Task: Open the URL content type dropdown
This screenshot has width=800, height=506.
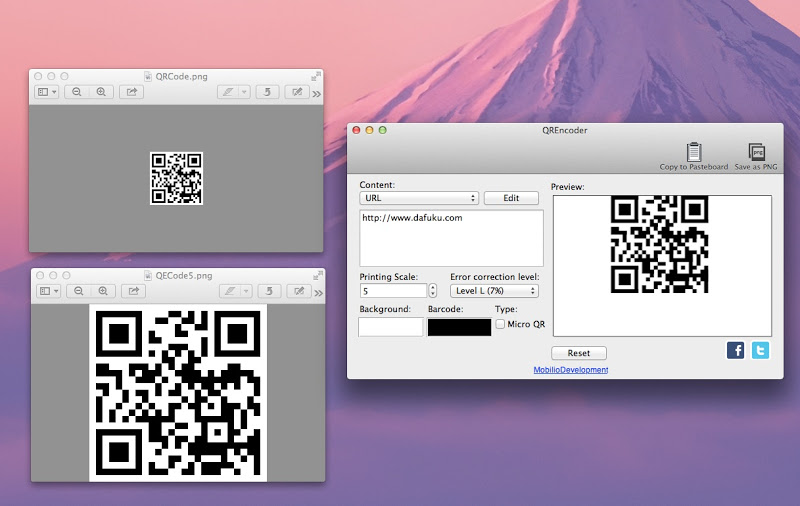Action: click(419, 198)
